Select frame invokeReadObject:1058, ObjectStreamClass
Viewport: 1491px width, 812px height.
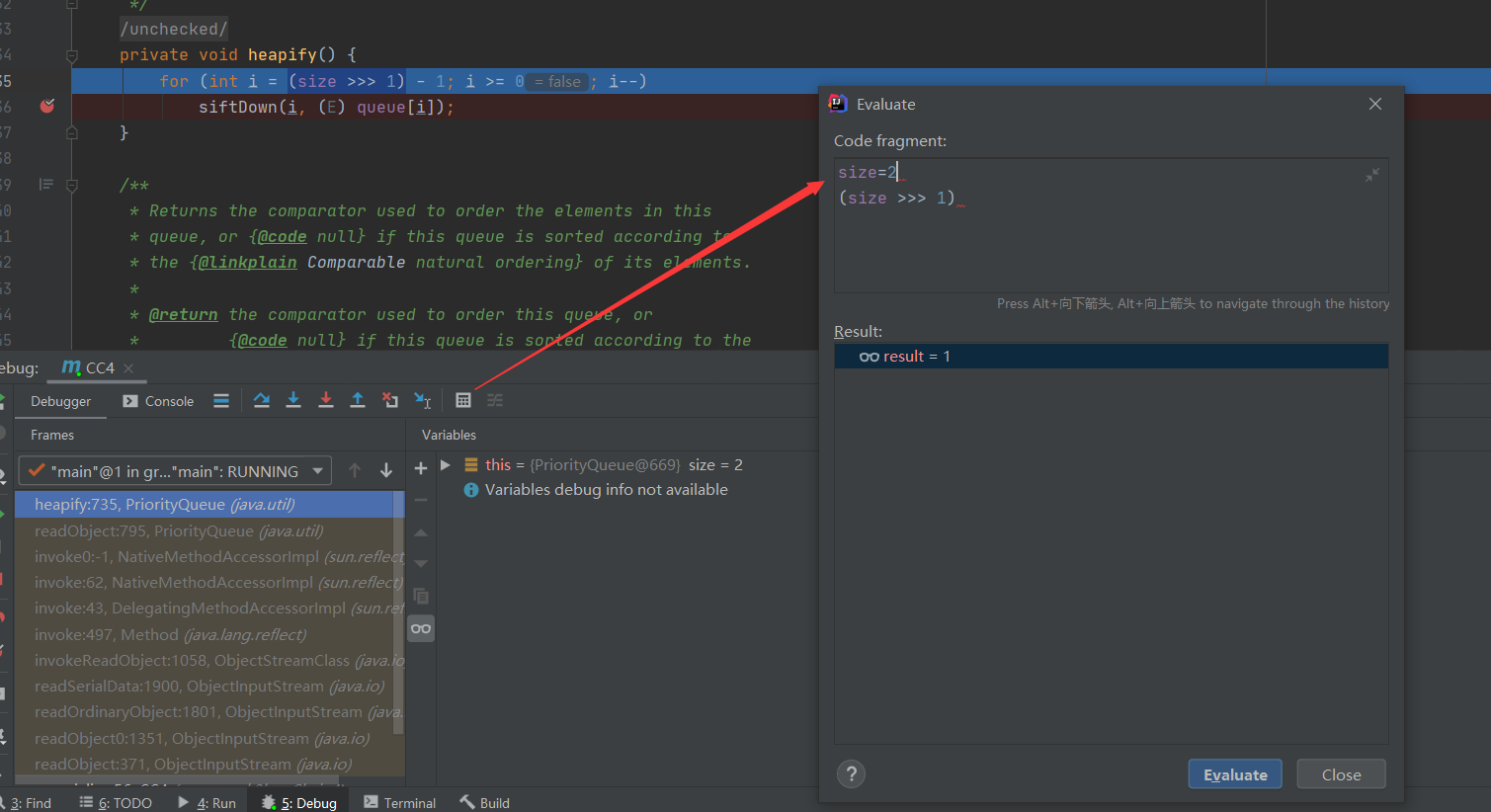click(x=204, y=661)
